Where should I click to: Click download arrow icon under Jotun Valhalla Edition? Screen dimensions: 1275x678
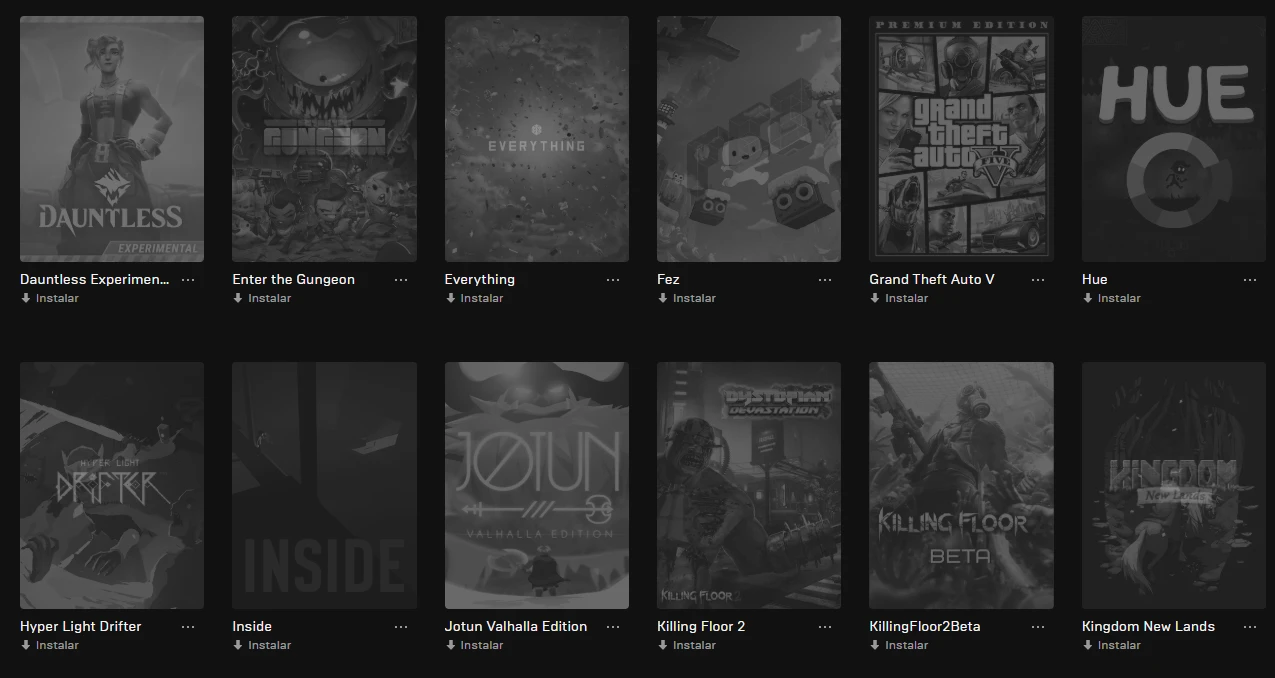coord(450,645)
